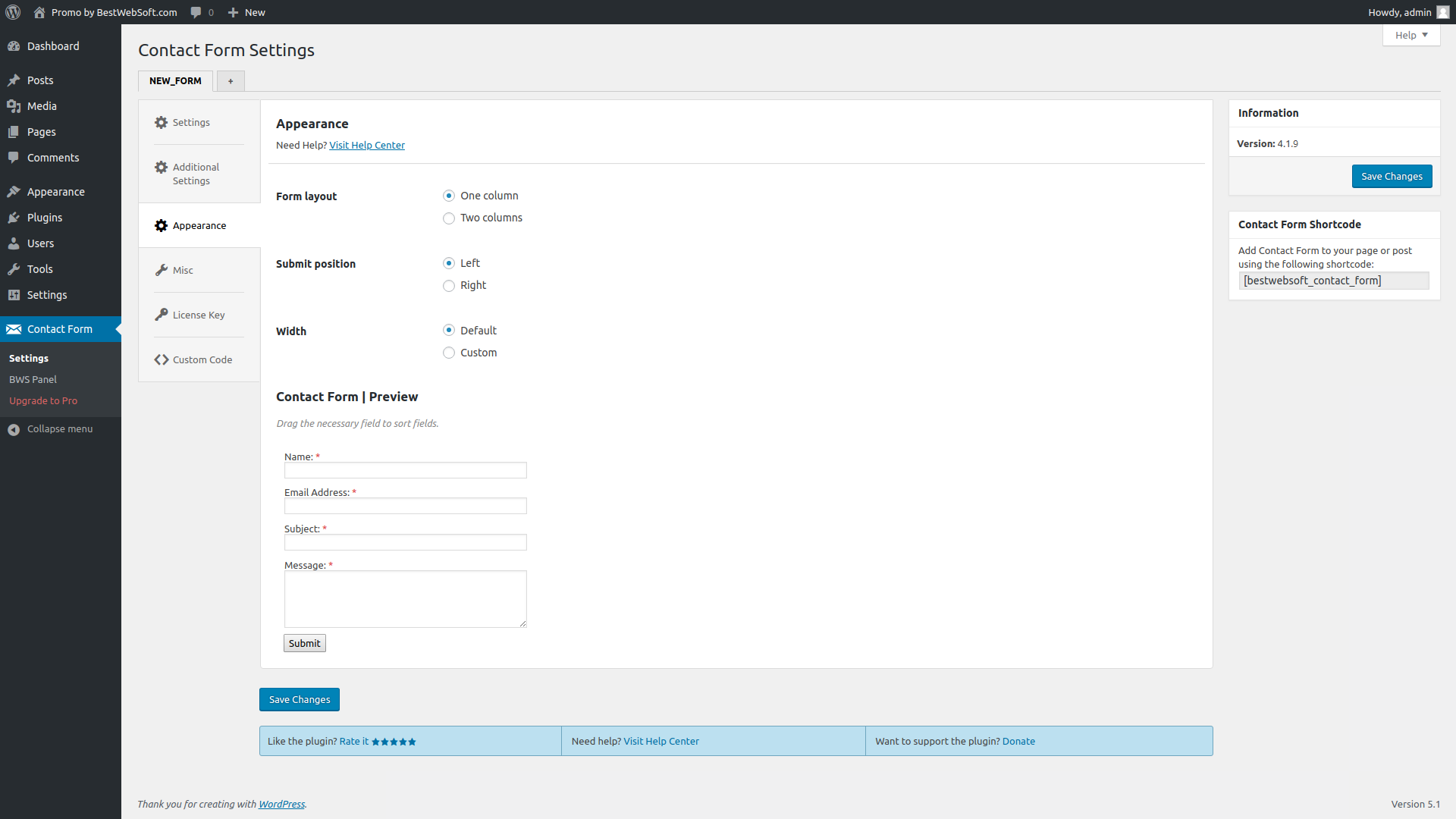Click the Name input field

point(405,470)
